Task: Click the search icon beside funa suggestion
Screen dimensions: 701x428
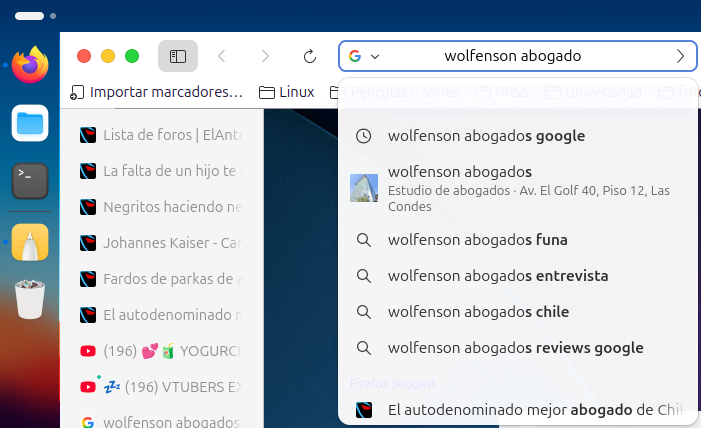Action: (x=363, y=240)
